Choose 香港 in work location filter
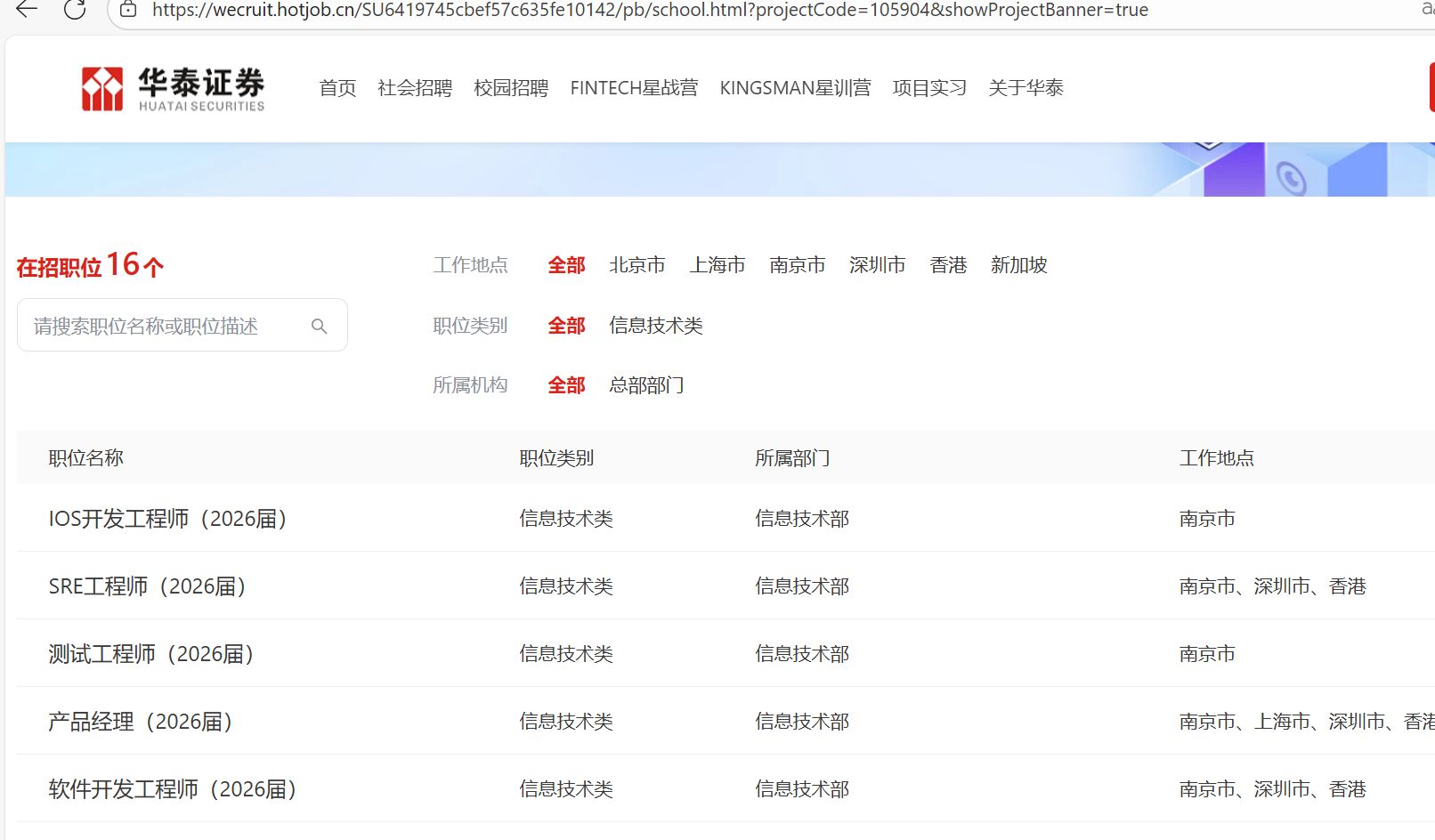Screen dimensions: 1435x840 coord(948,265)
